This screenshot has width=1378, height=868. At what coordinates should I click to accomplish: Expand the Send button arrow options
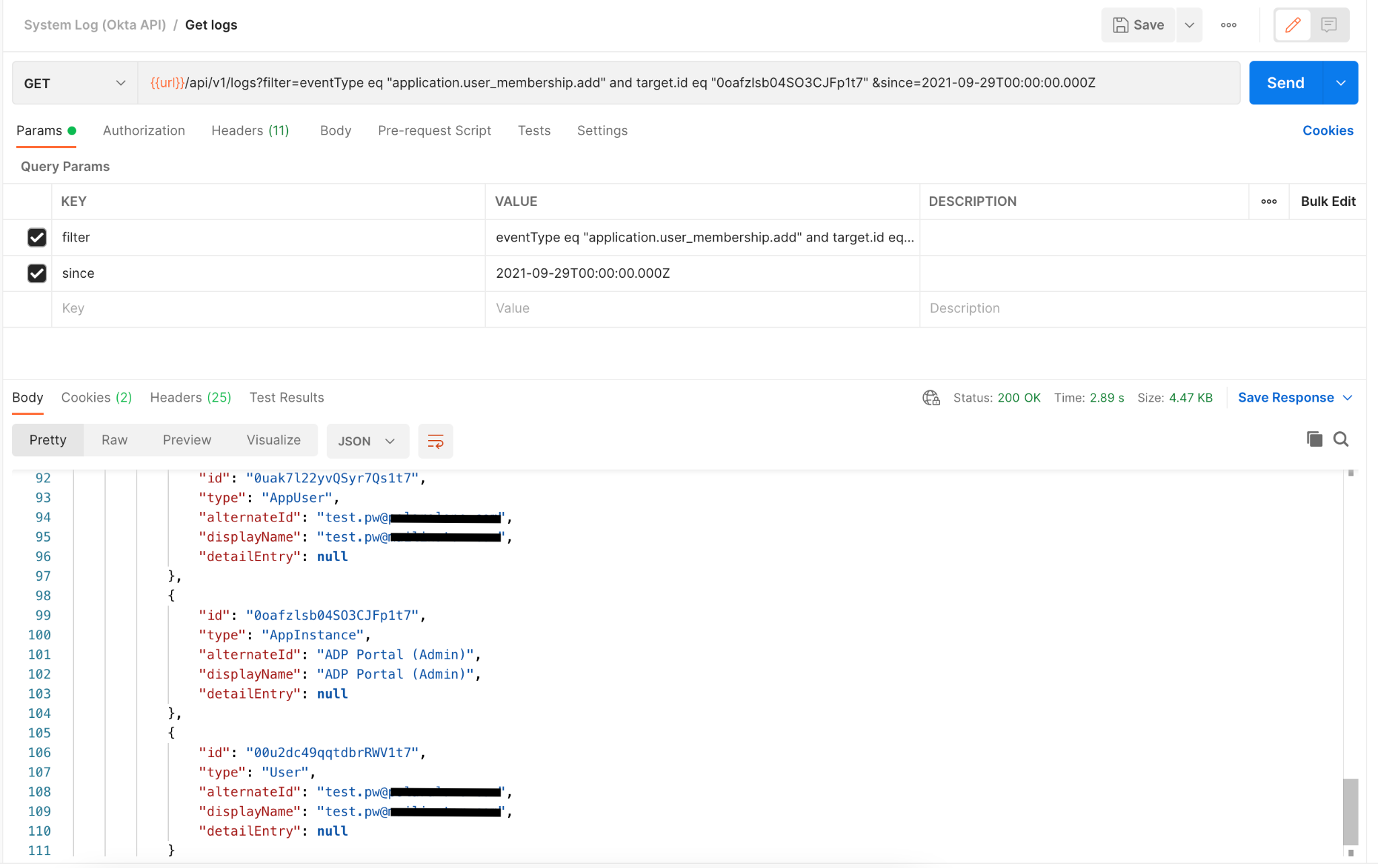click(x=1340, y=83)
